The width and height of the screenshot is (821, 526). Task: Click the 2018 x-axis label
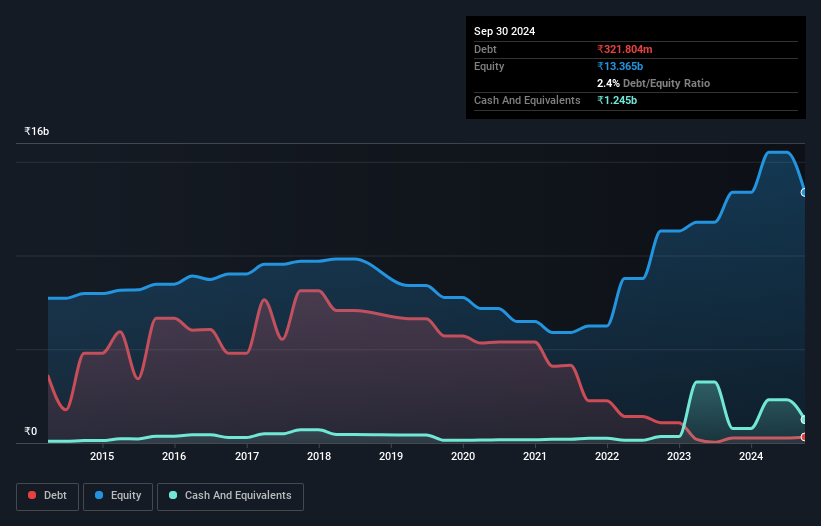click(319, 456)
